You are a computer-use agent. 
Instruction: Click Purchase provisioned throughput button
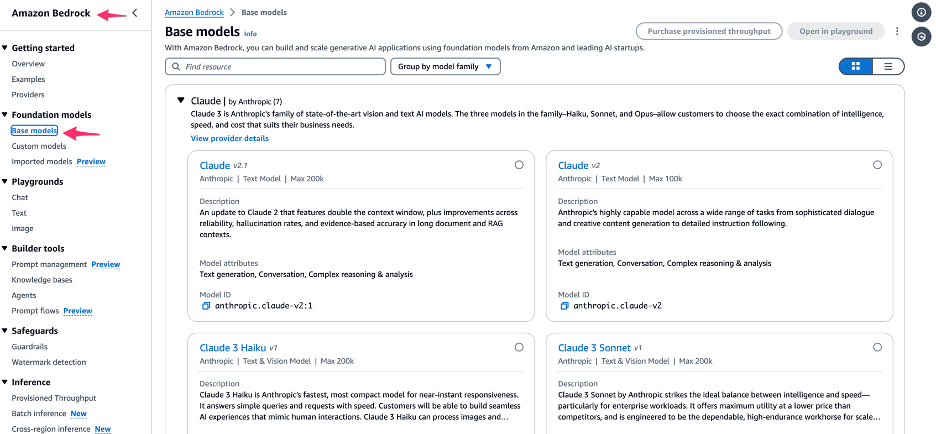click(709, 31)
